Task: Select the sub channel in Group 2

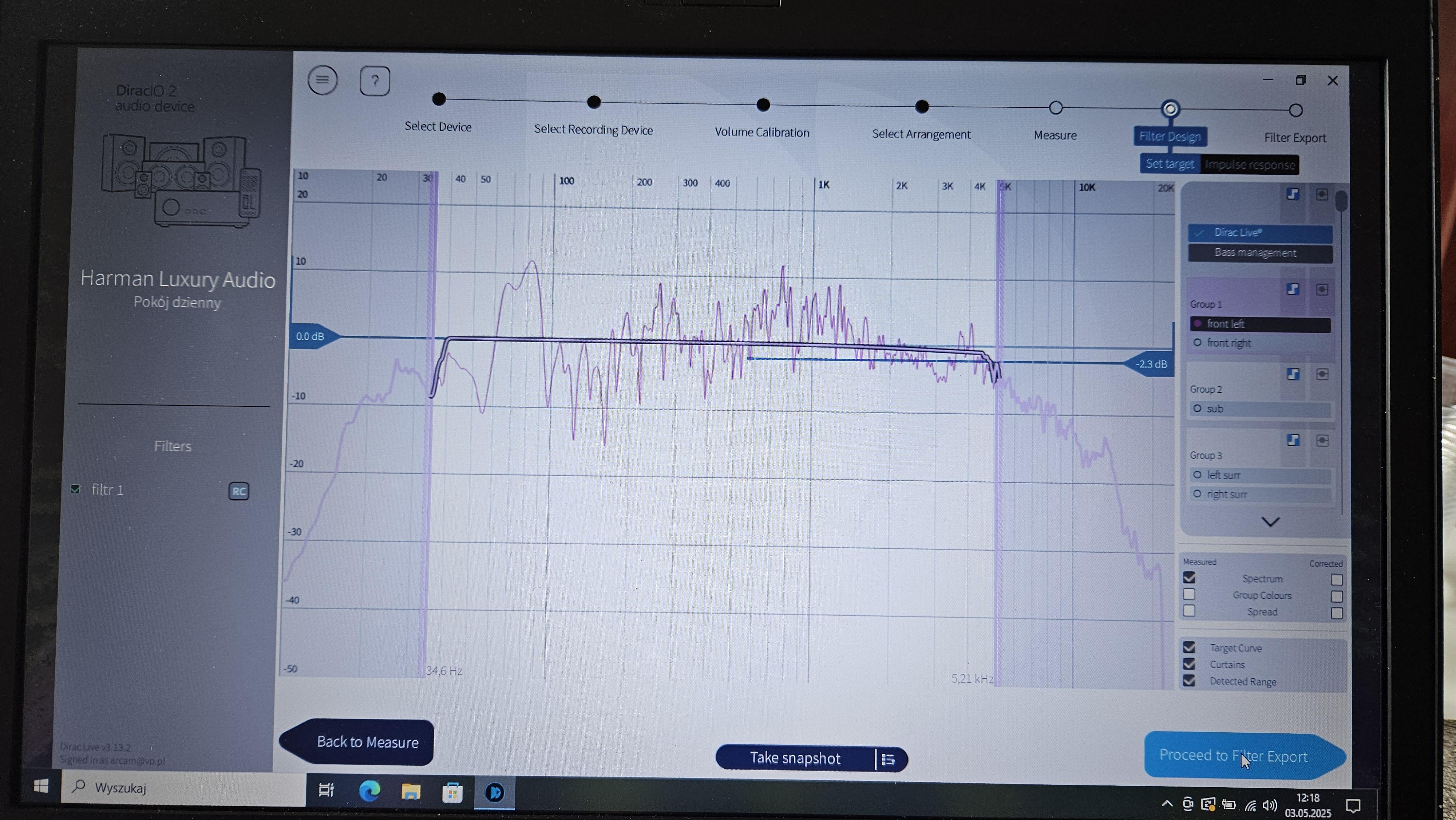Action: (x=1261, y=409)
